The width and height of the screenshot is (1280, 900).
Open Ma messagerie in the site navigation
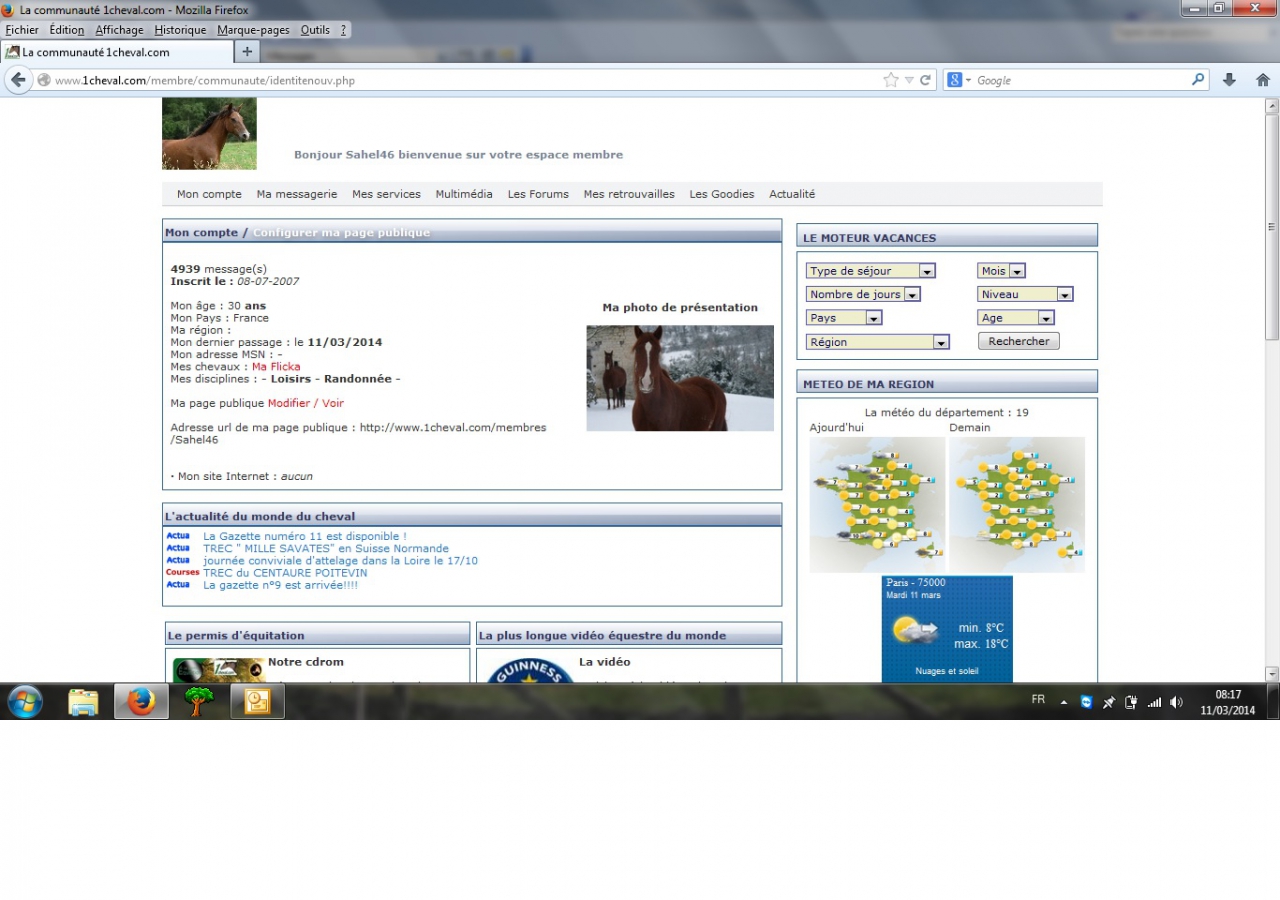296,194
